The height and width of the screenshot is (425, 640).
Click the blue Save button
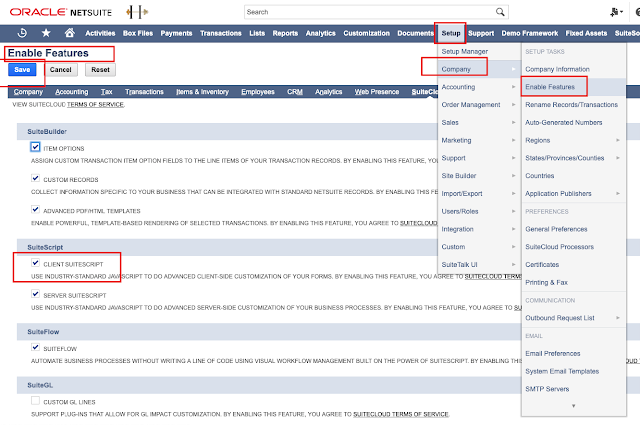pos(22,69)
